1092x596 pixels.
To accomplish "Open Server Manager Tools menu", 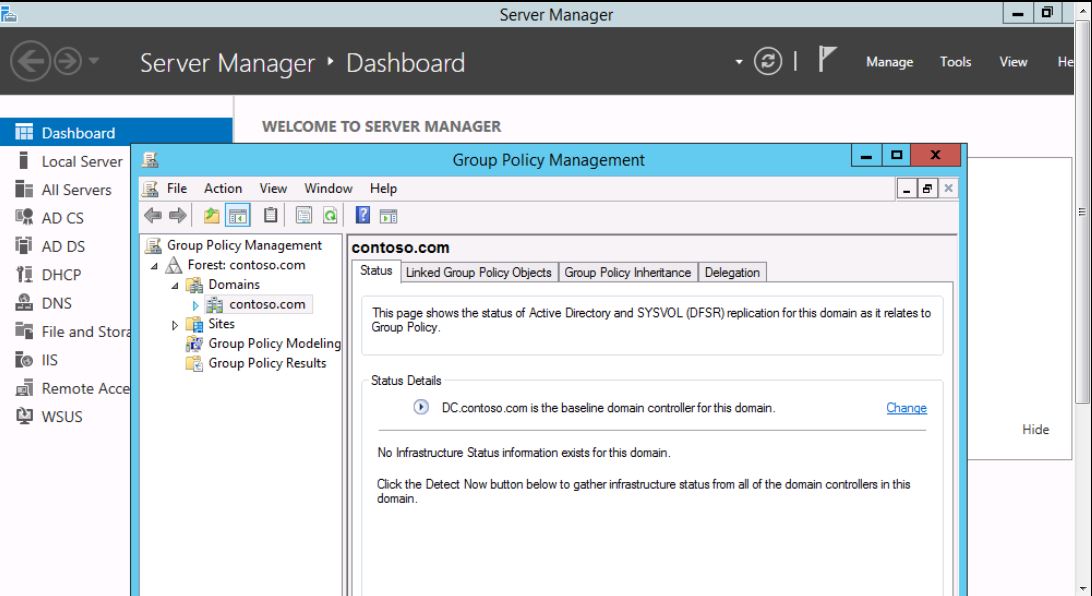I will coord(955,62).
